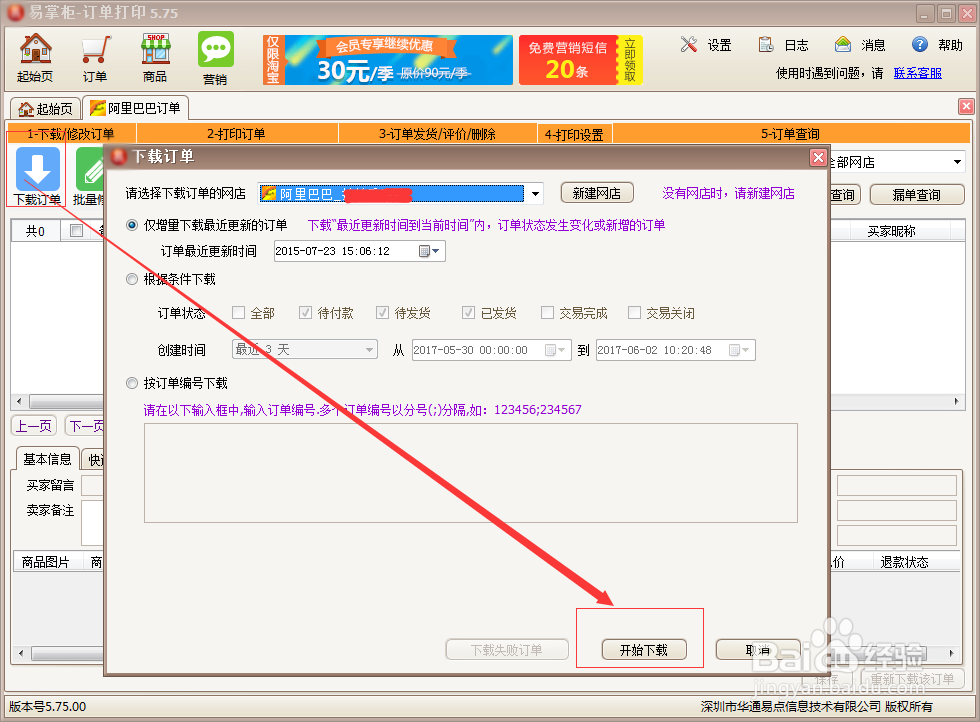This screenshot has height=722, width=980.
Task: Check the 交易完成 checkbox
Action: pos(547,313)
